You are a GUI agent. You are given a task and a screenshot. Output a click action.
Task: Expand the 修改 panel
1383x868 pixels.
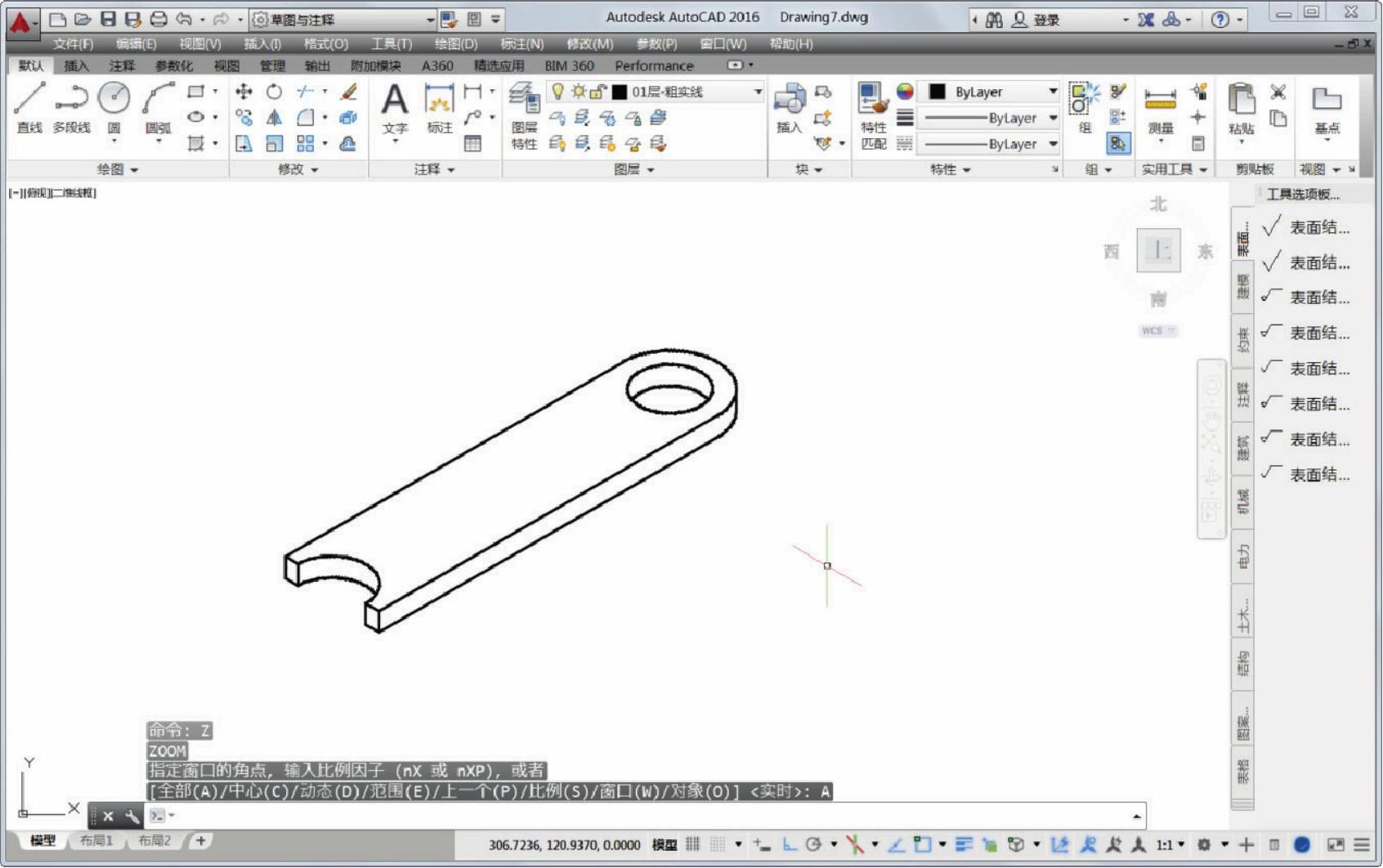(298, 169)
